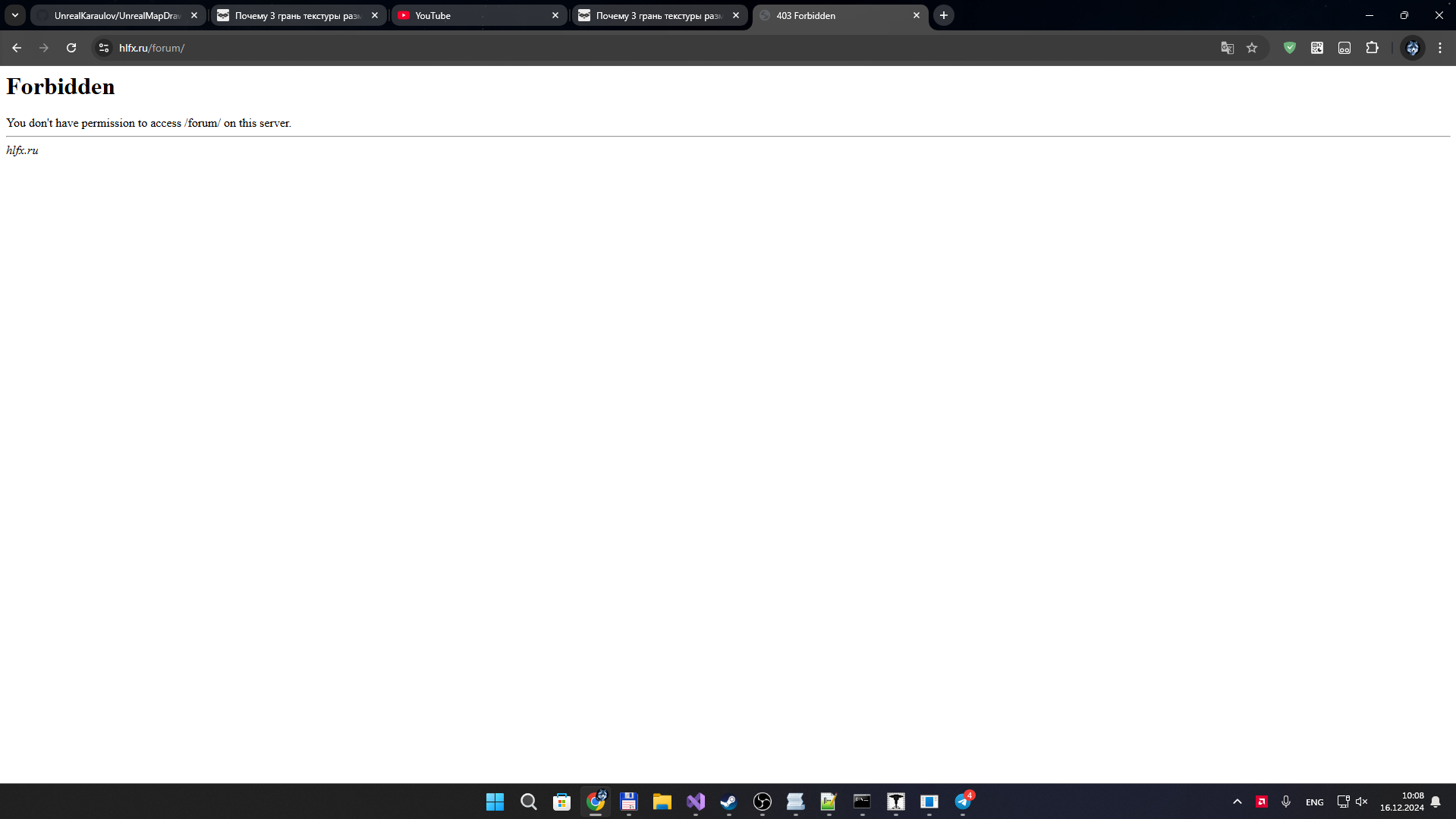Viewport: 1456px width, 819px height.
Task: Bookmark this page with the star icon
Action: (1252, 48)
